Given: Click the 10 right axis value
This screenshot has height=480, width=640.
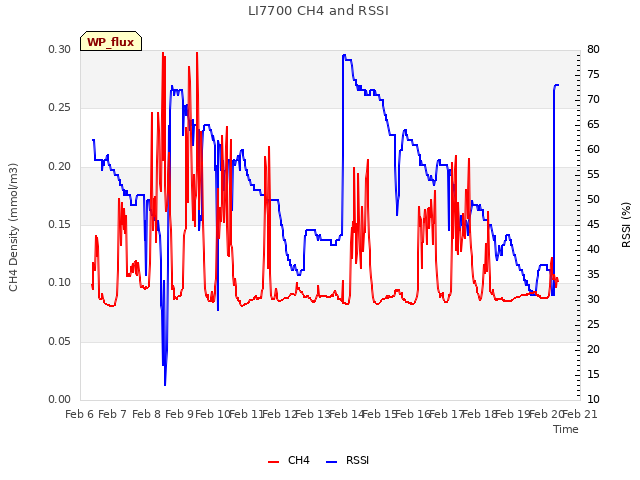Looking at the screenshot, I should click(x=593, y=400).
